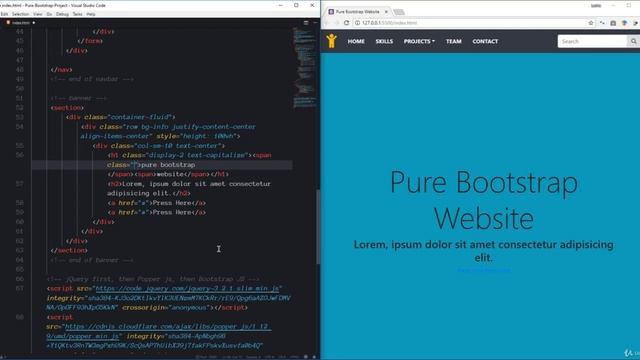The image size is (640, 360).
Task: Select the index.html editor tab in VS Code
Action: point(20,23)
